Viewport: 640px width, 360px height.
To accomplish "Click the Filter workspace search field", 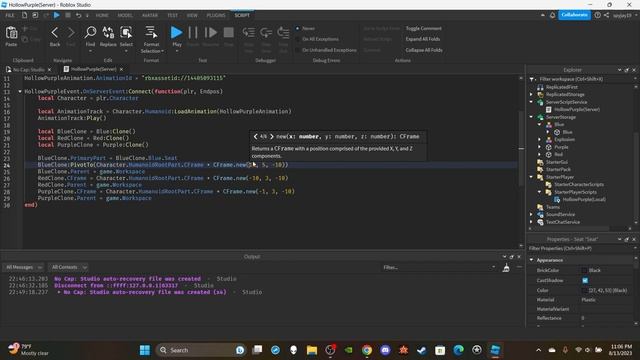I will [x=583, y=79].
